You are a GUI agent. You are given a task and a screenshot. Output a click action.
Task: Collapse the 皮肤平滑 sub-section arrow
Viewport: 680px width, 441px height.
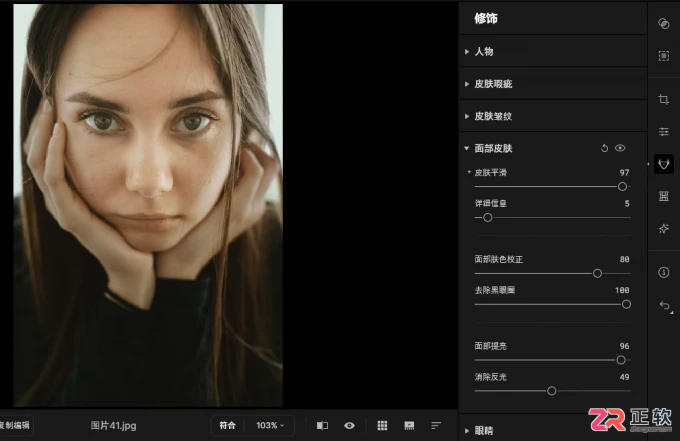click(x=469, y=172)
